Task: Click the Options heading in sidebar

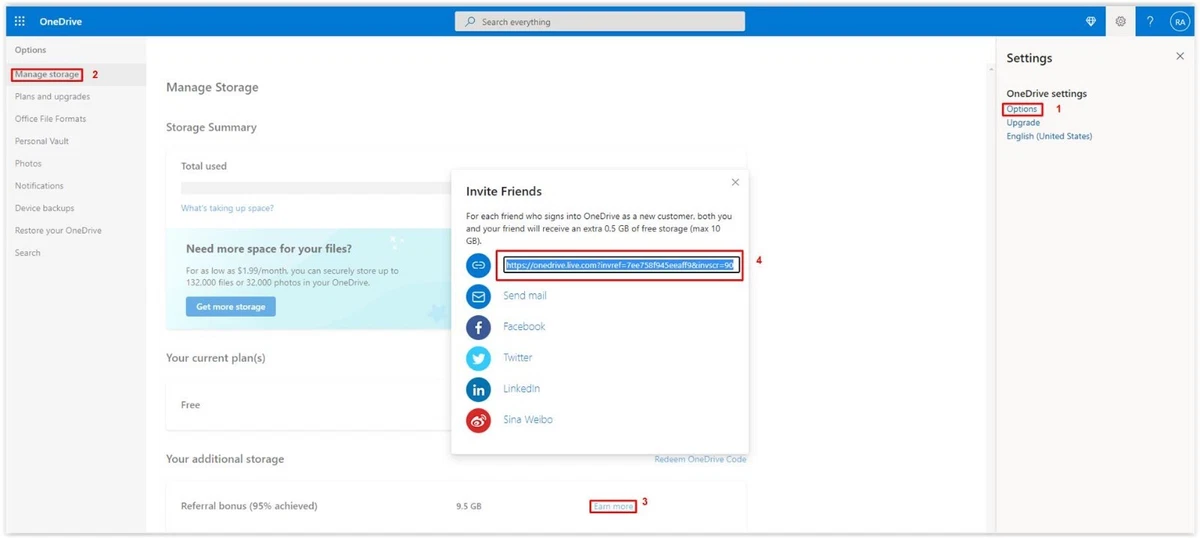Action: [30, 50]
